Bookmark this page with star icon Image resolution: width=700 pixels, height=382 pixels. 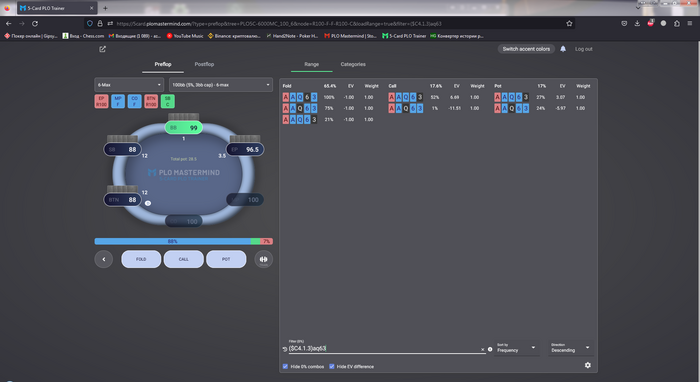pos(569,24)
